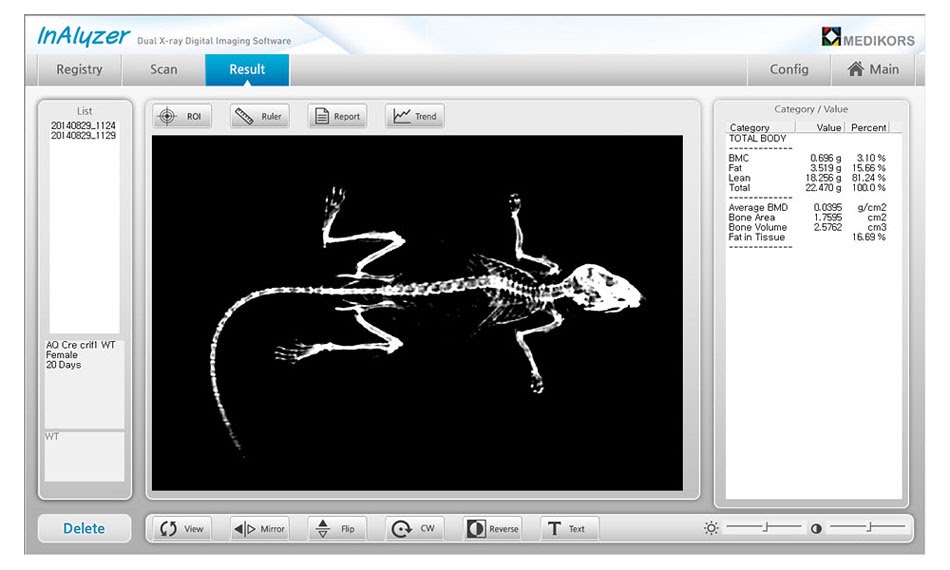
Task: Toggle Reverse to invert image colors
Action: [492, 529]
